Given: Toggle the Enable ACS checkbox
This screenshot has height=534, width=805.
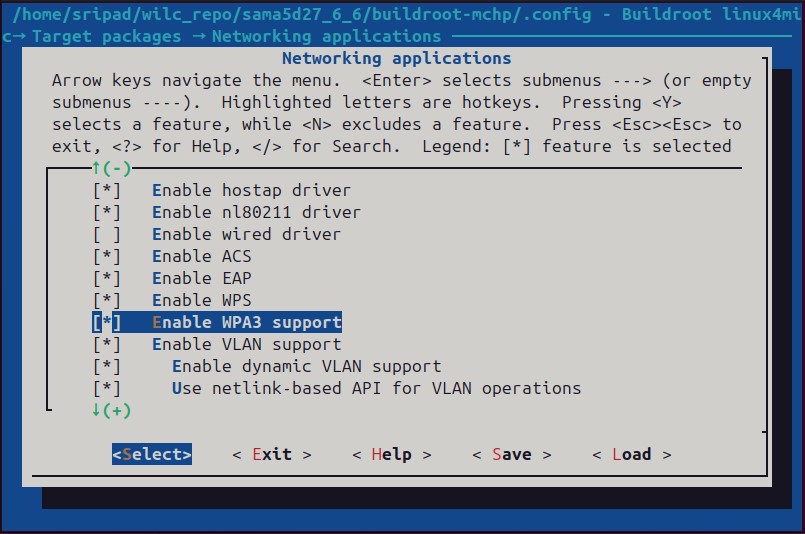Looking at the screenshot, I should (x=107, y=256).
